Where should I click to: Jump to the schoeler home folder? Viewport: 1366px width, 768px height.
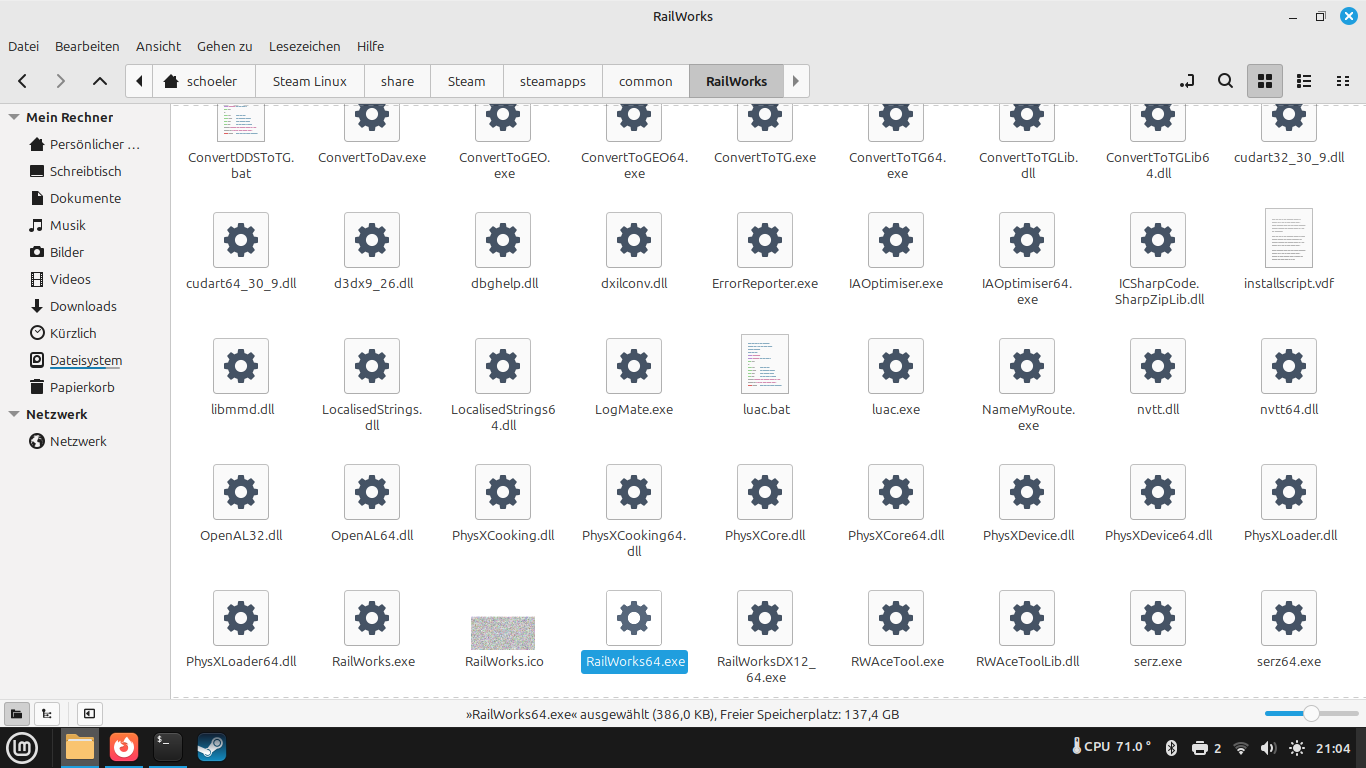204,81
